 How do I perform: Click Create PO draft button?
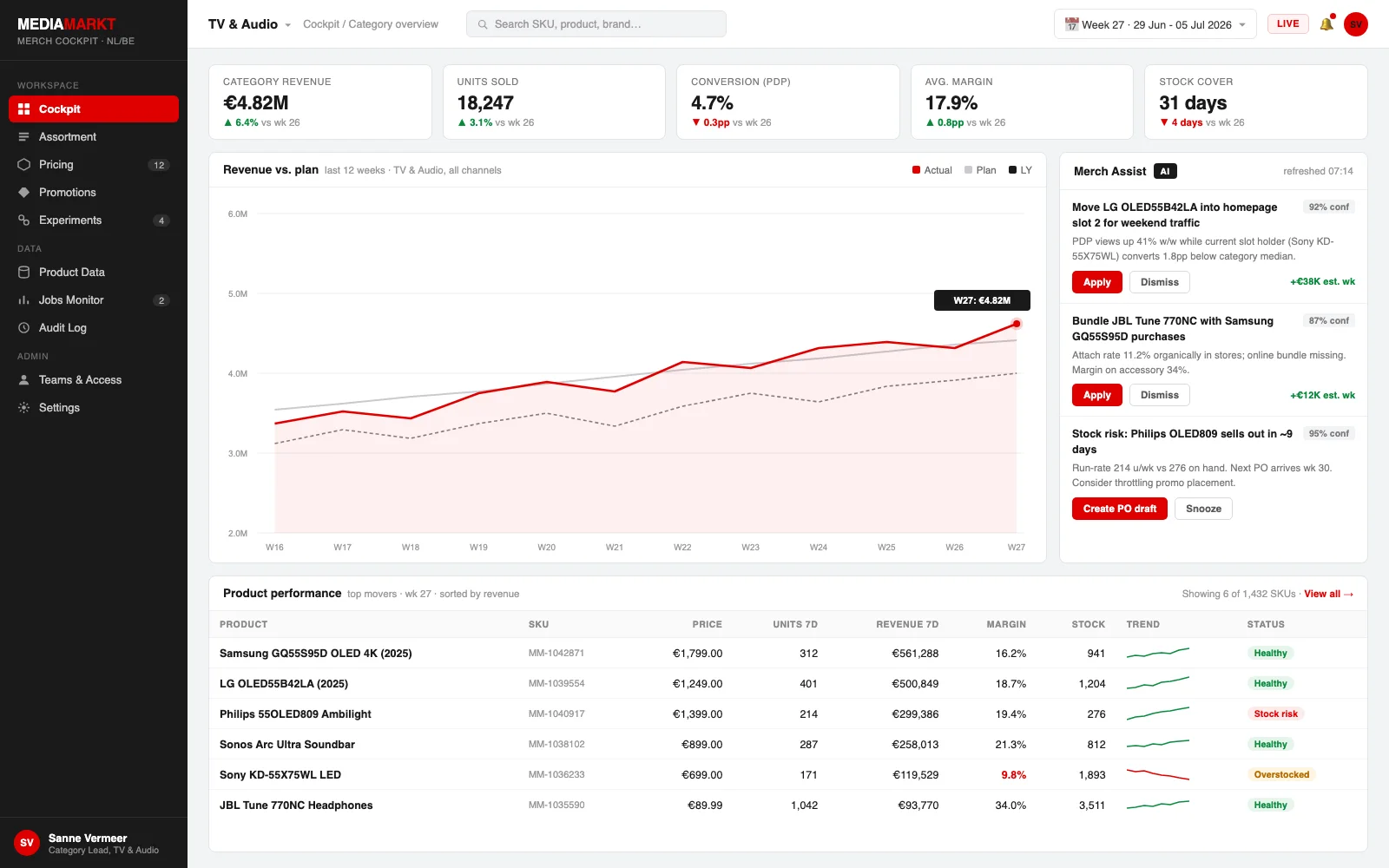click(1120, 509)
